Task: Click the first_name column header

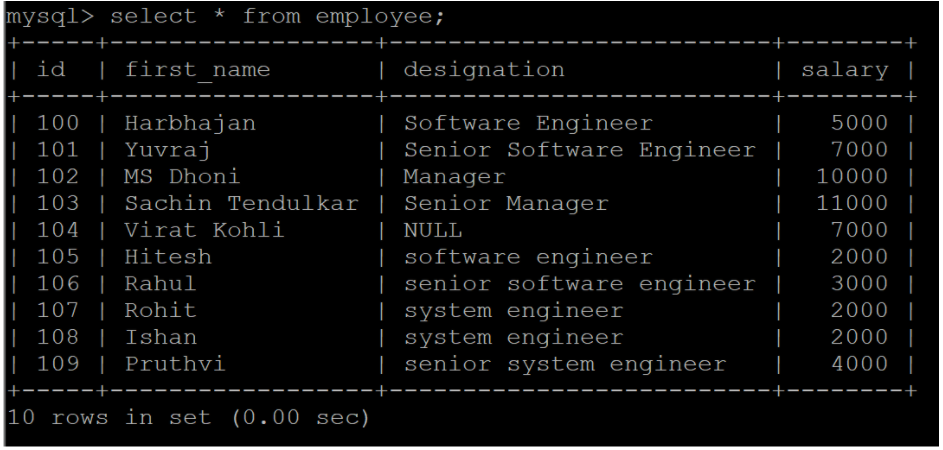Action: 199,70
